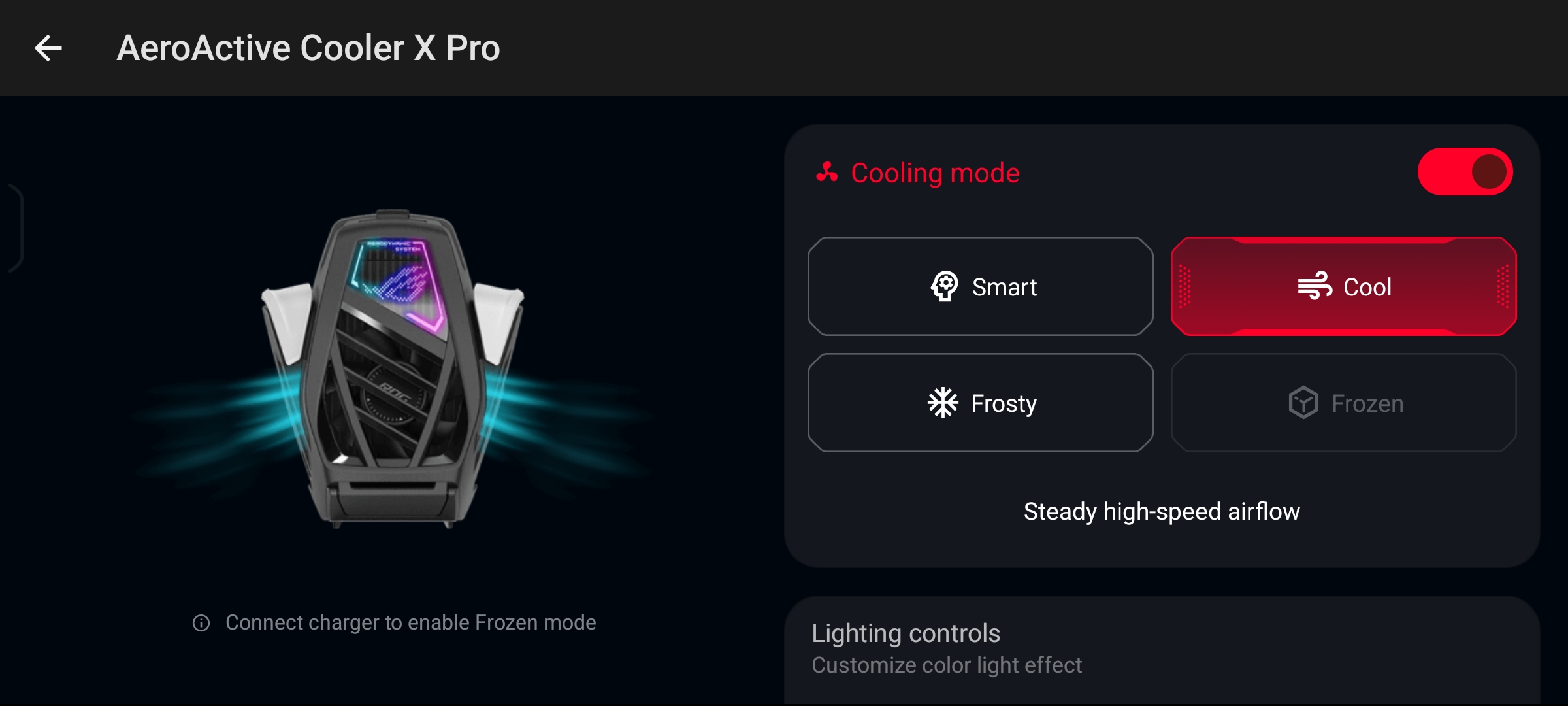The width and height of the screenshot is (1568, 706).
Task: Click the AeroActive Cooler X Pro title
Action: click(308, 48)
